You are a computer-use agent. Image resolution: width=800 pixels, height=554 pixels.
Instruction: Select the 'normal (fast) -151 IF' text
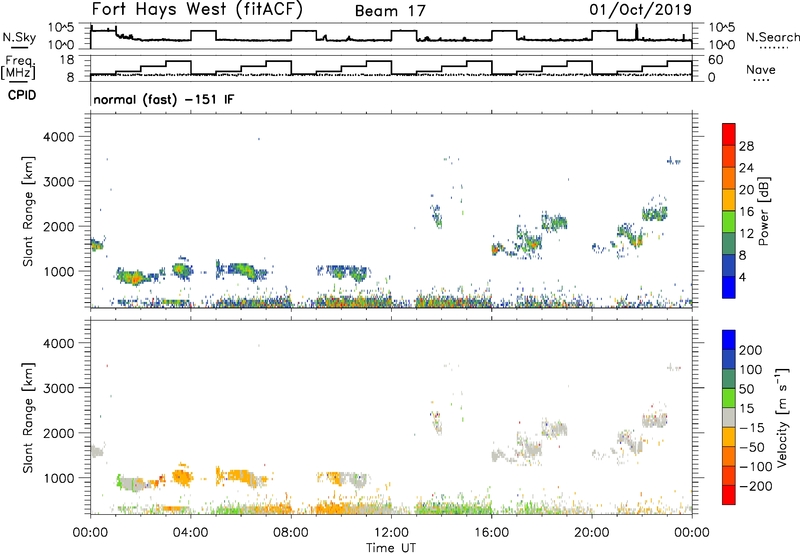pyautogui.click(x=163, y=99)
